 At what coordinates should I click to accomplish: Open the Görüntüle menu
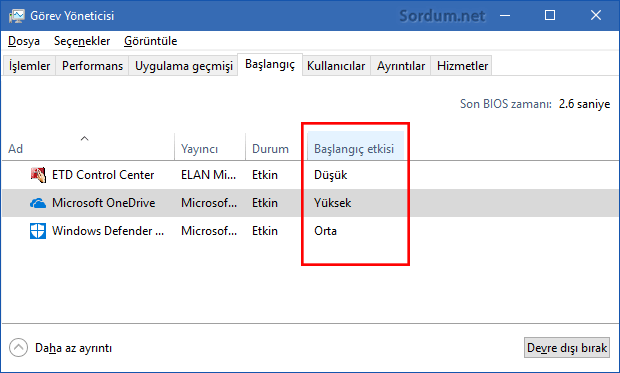(150, 41)
